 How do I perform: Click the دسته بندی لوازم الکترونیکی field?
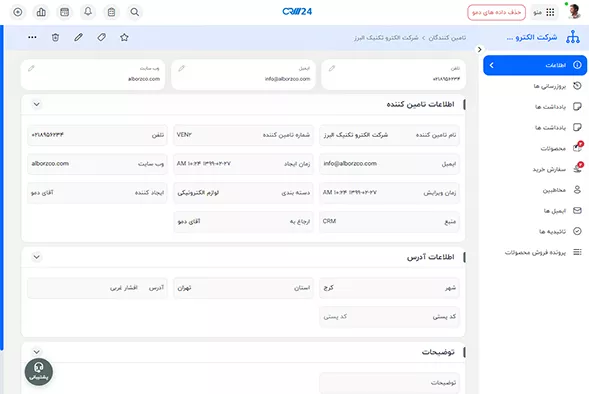pyautogui.click(x=243, y=193)
